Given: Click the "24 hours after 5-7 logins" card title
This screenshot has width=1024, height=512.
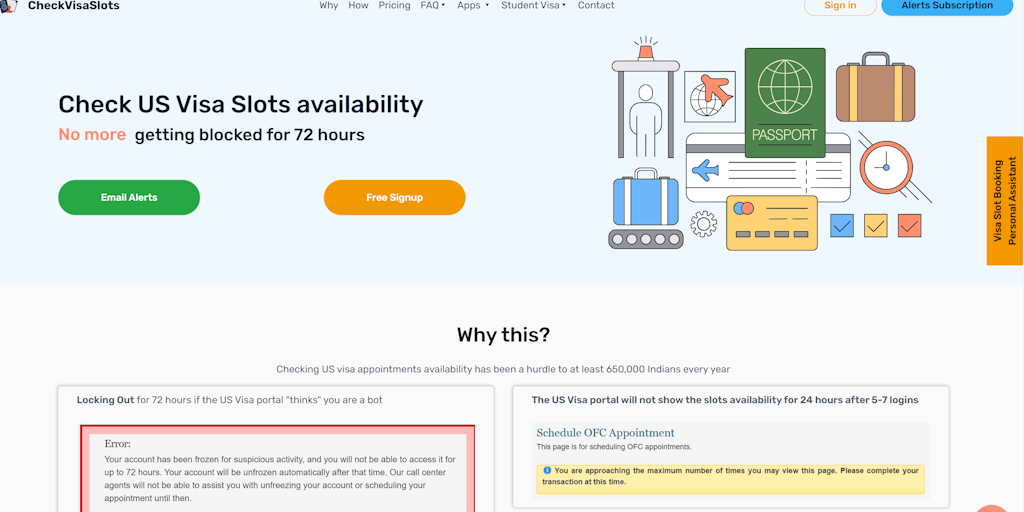Looking at the screenshot, I should 725,400.
